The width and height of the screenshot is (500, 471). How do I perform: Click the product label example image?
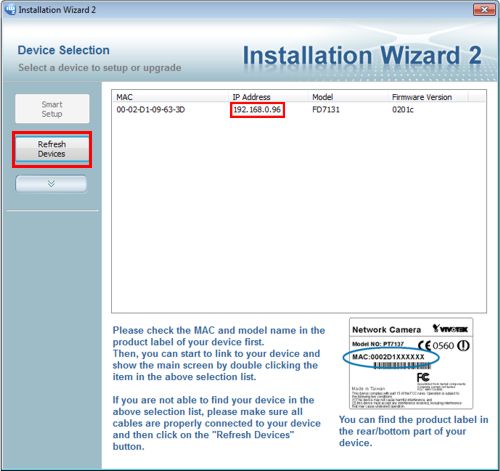pos(411,364)
